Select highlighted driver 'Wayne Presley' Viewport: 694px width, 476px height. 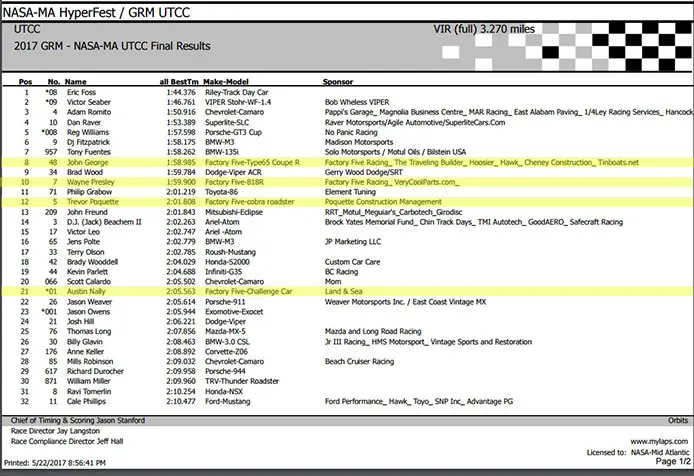tap(91, 182)
